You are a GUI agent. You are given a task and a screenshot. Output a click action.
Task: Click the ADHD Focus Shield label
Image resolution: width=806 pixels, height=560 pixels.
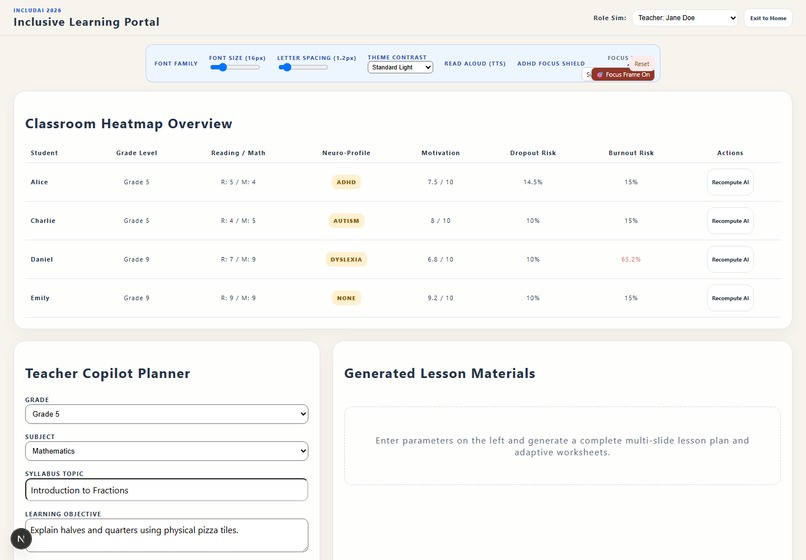(551, 64)
